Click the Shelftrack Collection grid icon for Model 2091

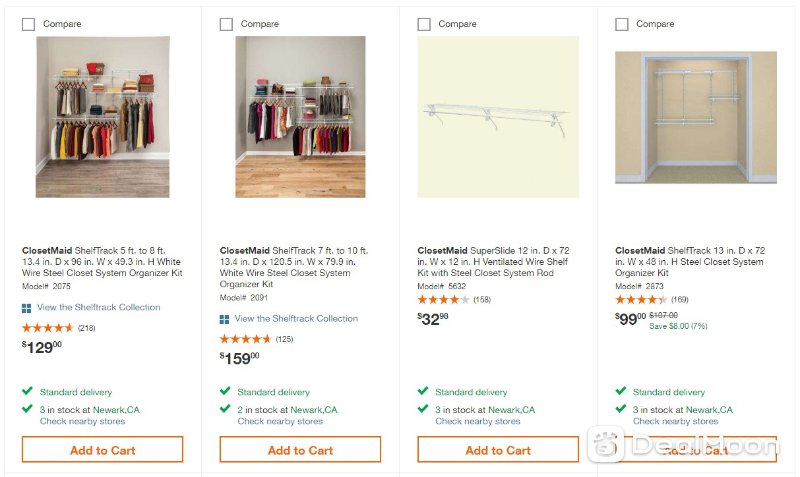point(224,319)
